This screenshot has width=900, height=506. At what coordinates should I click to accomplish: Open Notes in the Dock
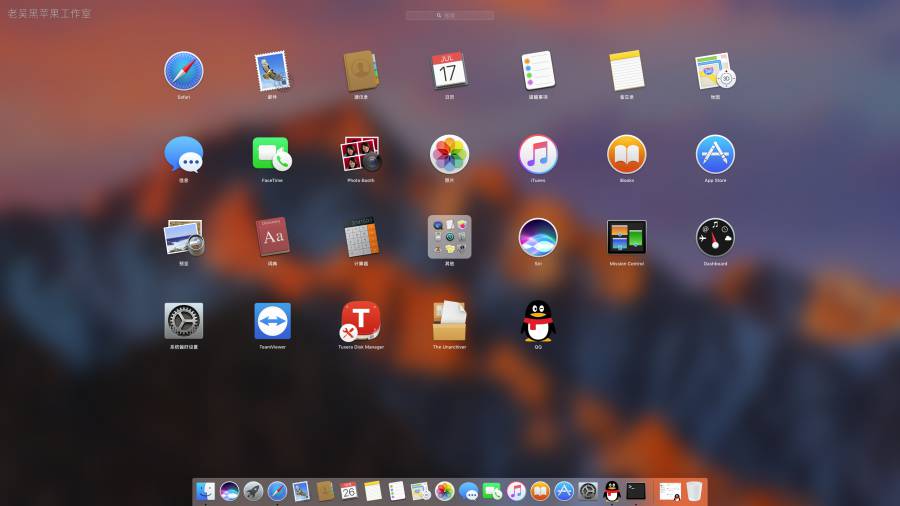[x=373, y=491]
